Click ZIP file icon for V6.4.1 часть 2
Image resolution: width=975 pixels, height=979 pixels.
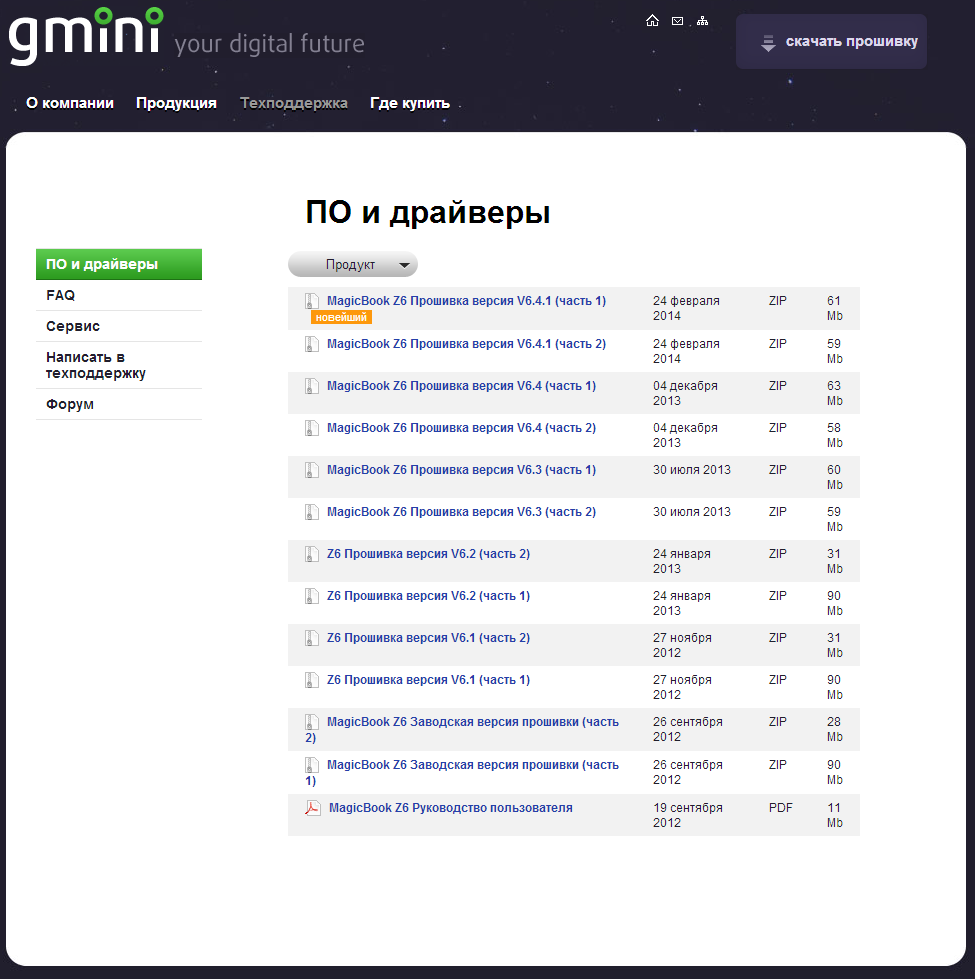pos(311,344)
